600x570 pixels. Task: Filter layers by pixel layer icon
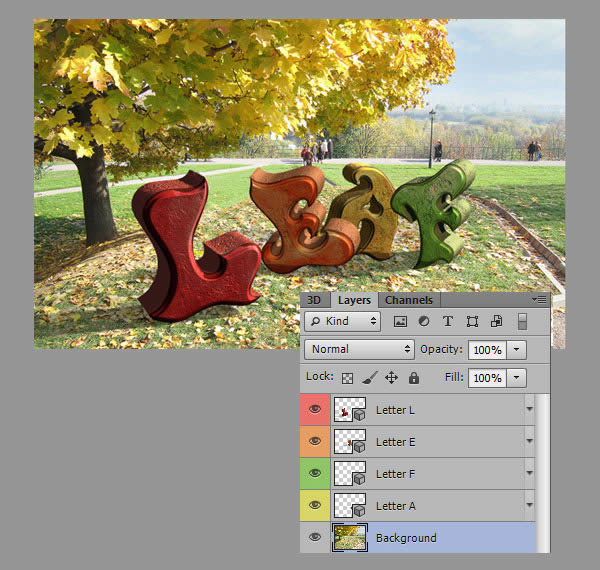click(x=400, y=322)
